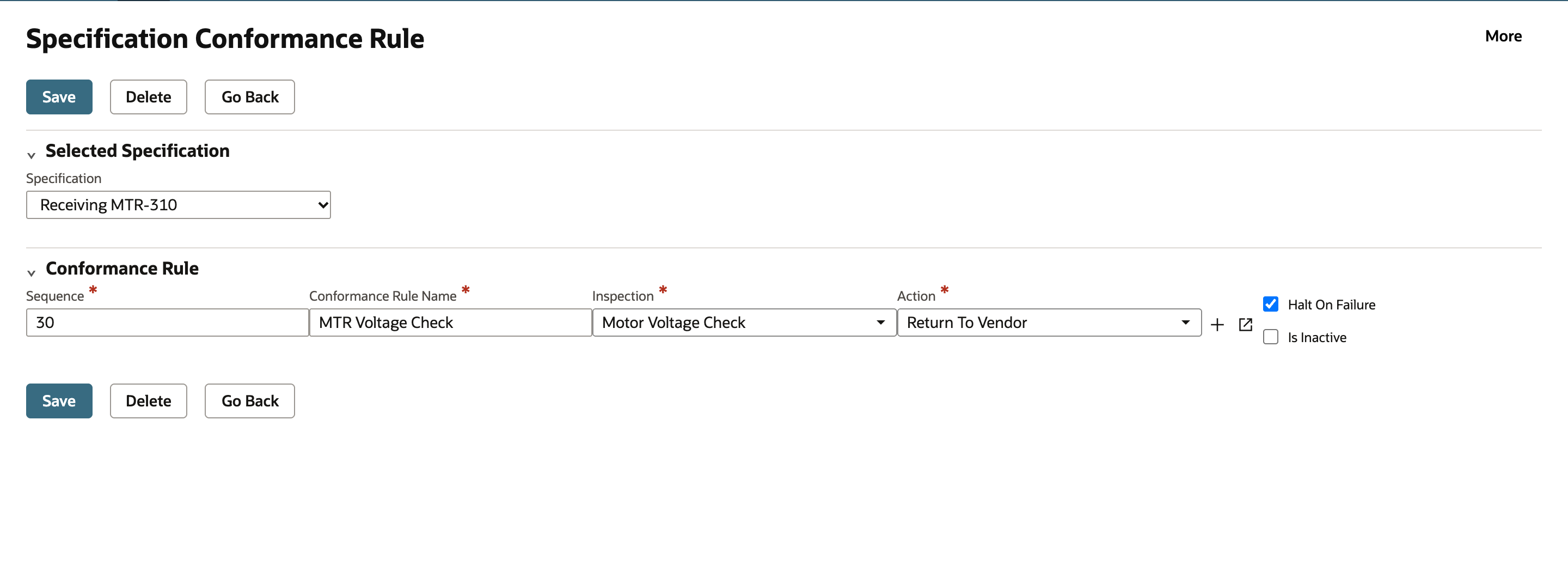This screenshot has height=584, width=1568.
Task: Open the external link icon next to Action
Action: coord(1245,325)
